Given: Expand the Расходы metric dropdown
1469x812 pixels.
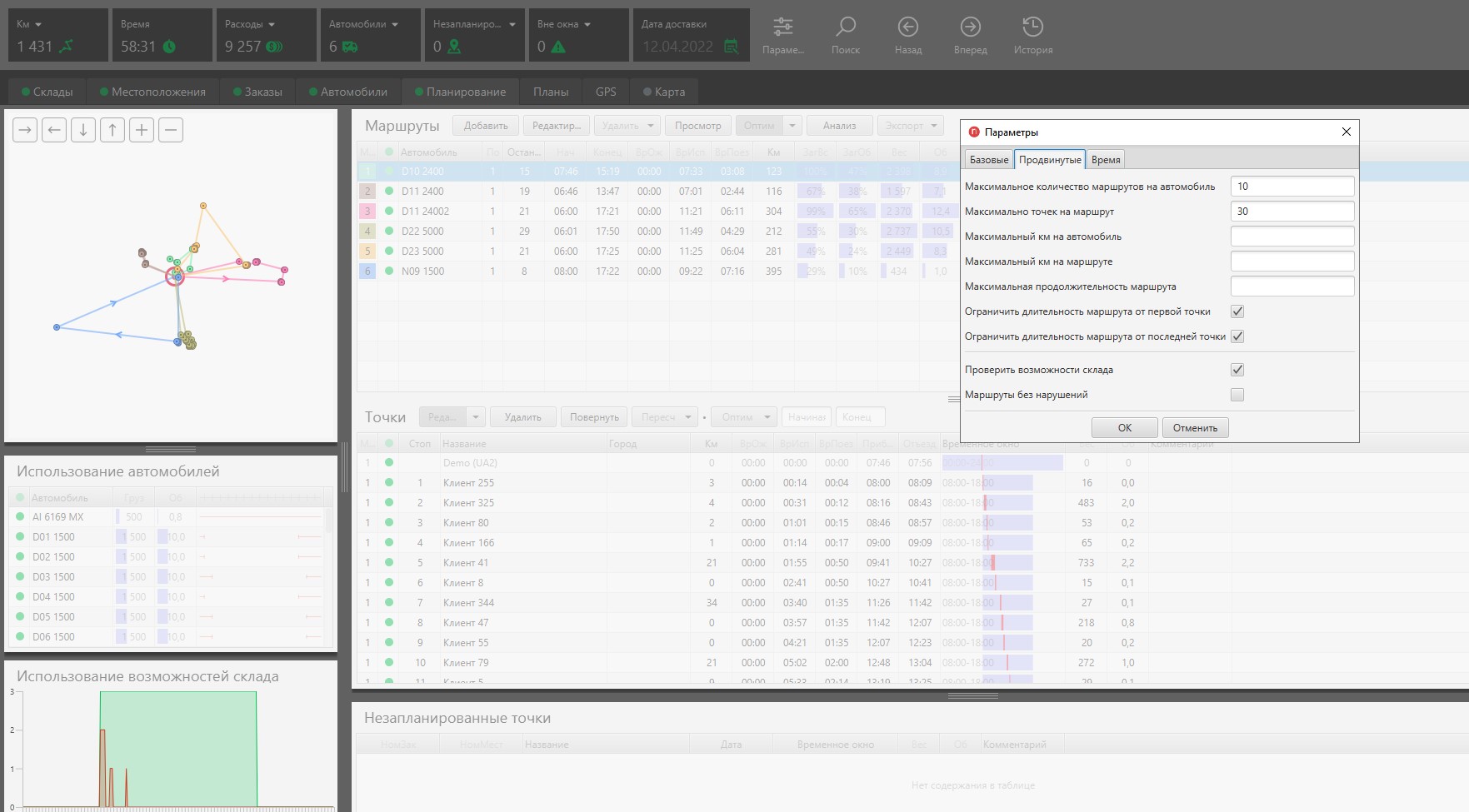Looking at the screenshot, I should (272, 25).
